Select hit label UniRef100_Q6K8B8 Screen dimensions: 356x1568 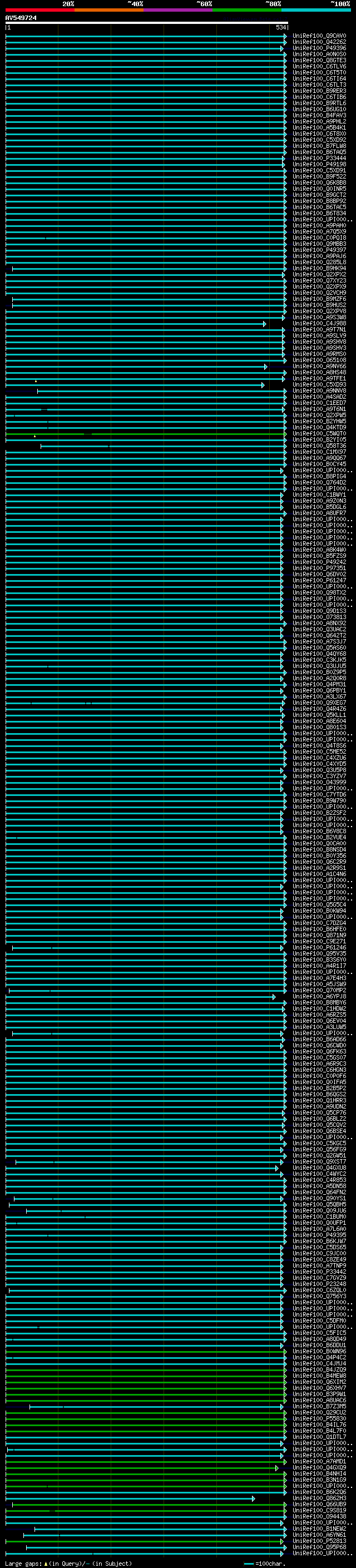(x=319, y=182)
